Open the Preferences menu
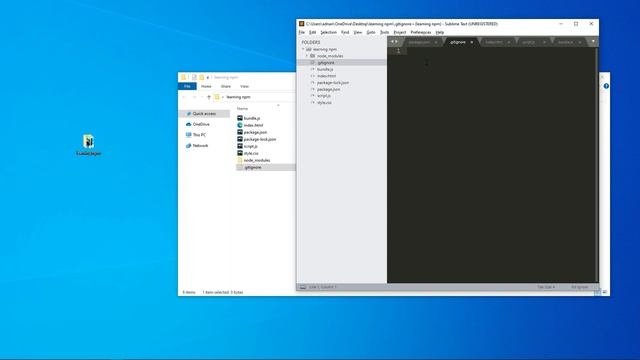 tap(420, 32)
